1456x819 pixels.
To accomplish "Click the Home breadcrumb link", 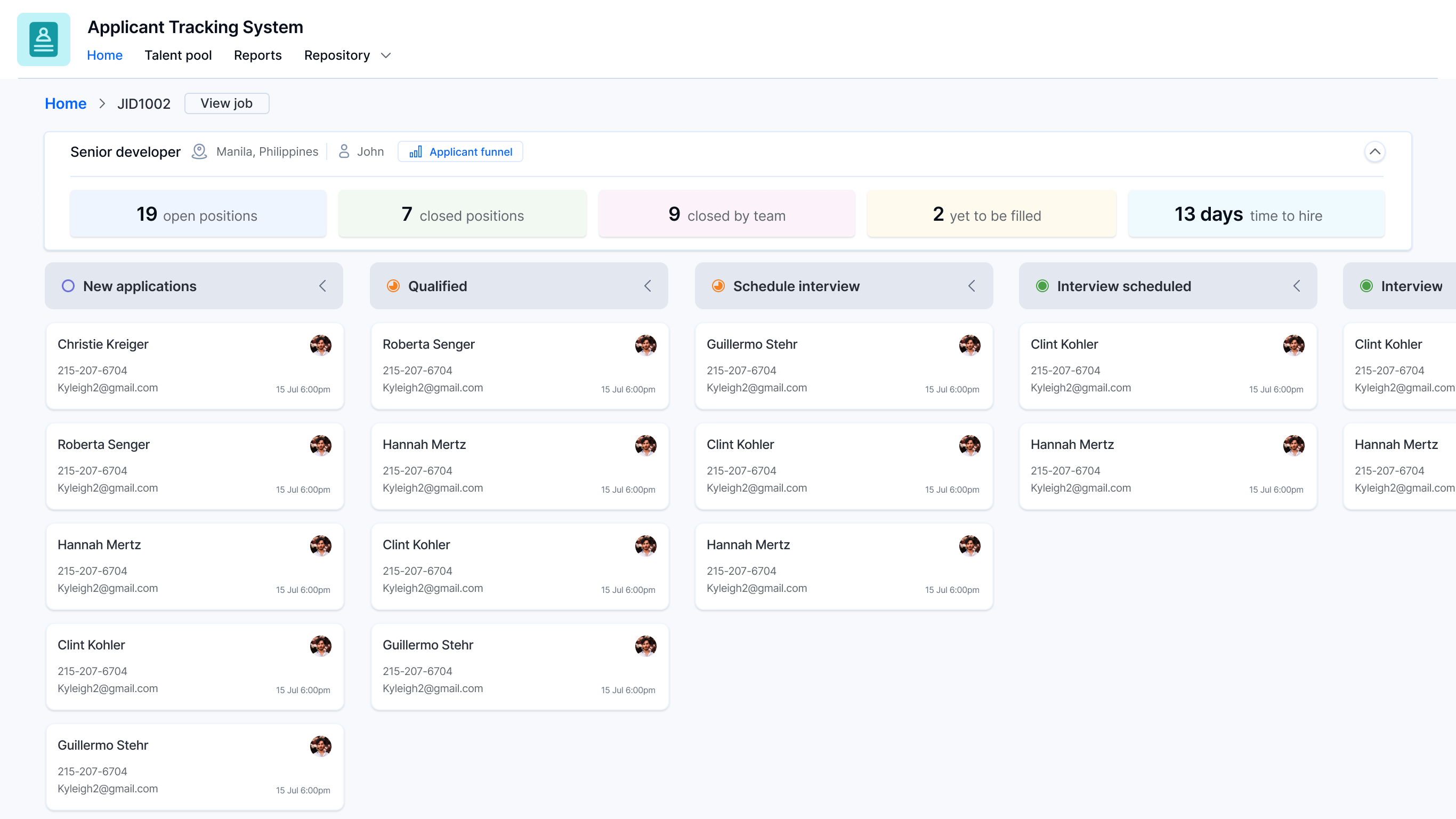I will 66,103.
